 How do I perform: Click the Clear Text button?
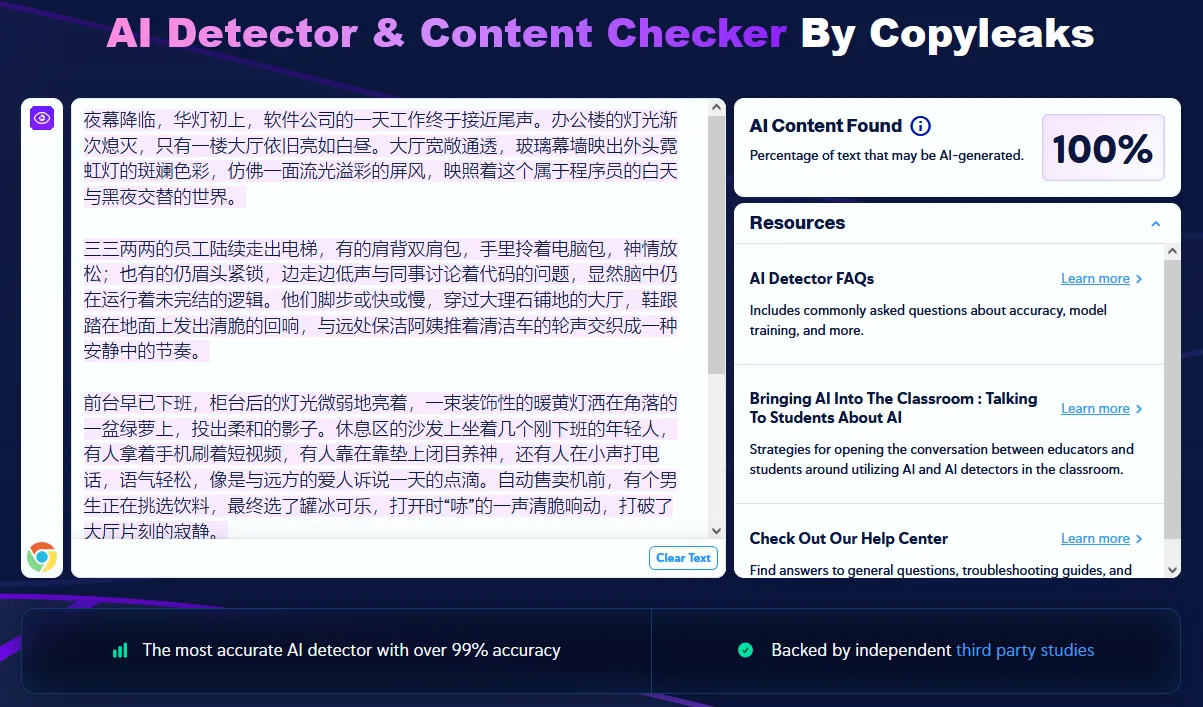[683, 558]
